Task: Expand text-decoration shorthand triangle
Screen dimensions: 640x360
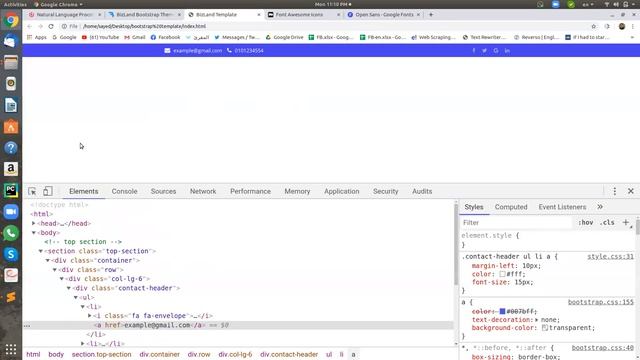Action: [536, 320]
